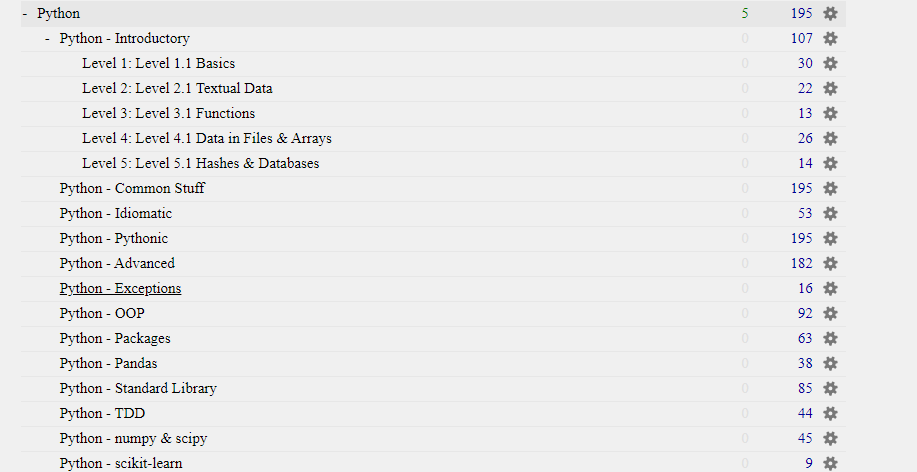917x472 pixels.
Task: Click due count 182 for Python - Advanced
Action: (801, 263)
